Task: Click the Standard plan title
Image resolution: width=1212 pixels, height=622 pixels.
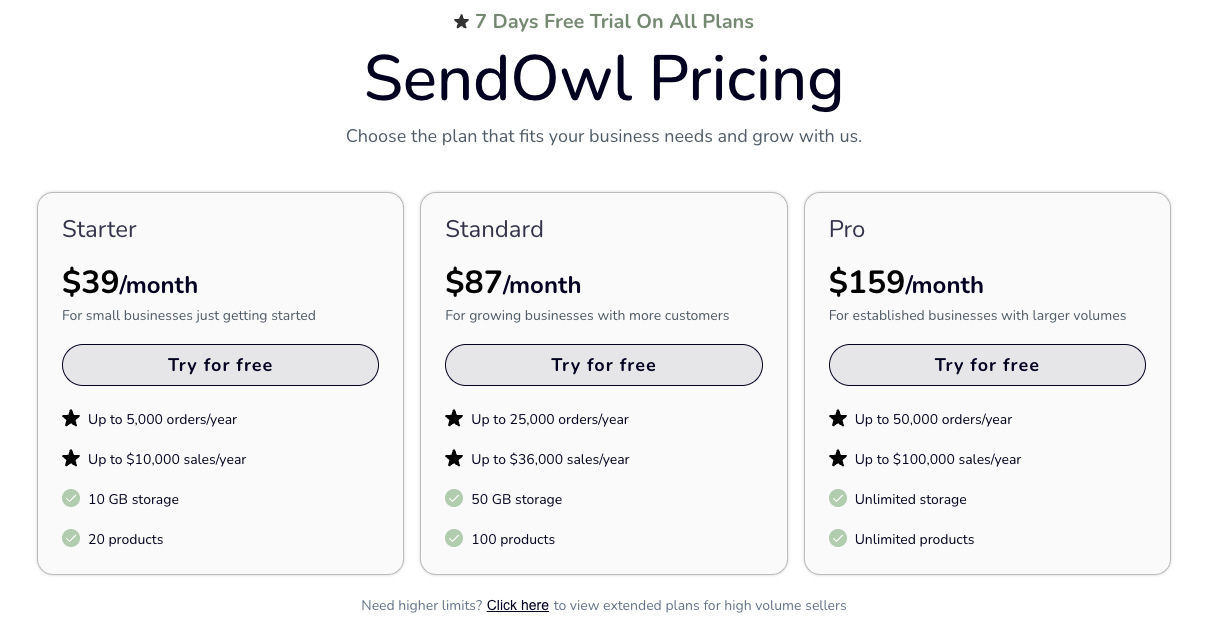Action: 494,229
